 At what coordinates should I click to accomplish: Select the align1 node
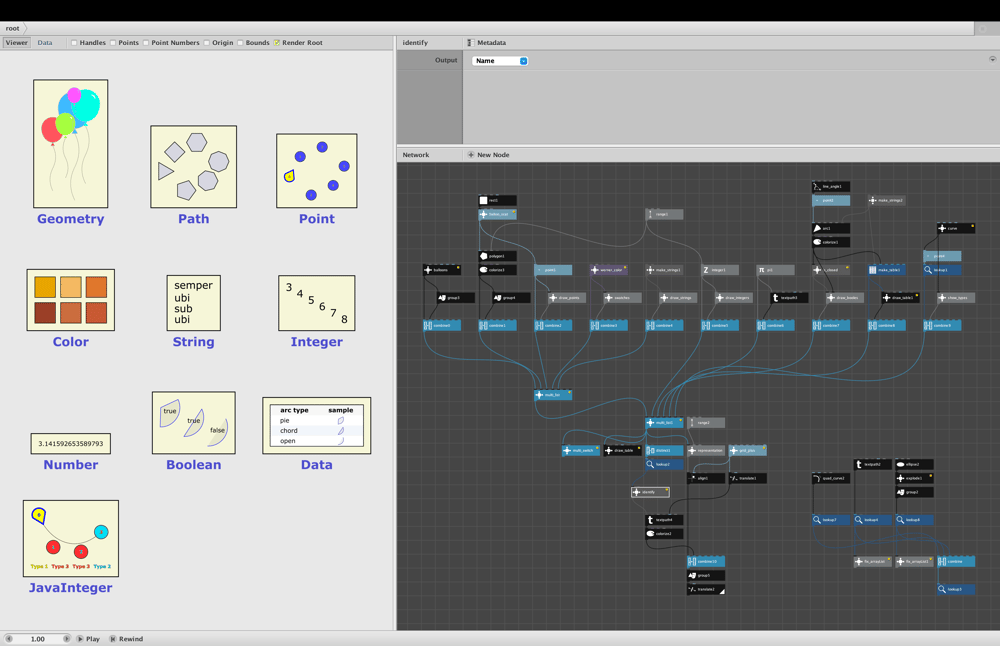tap(706, 478)
